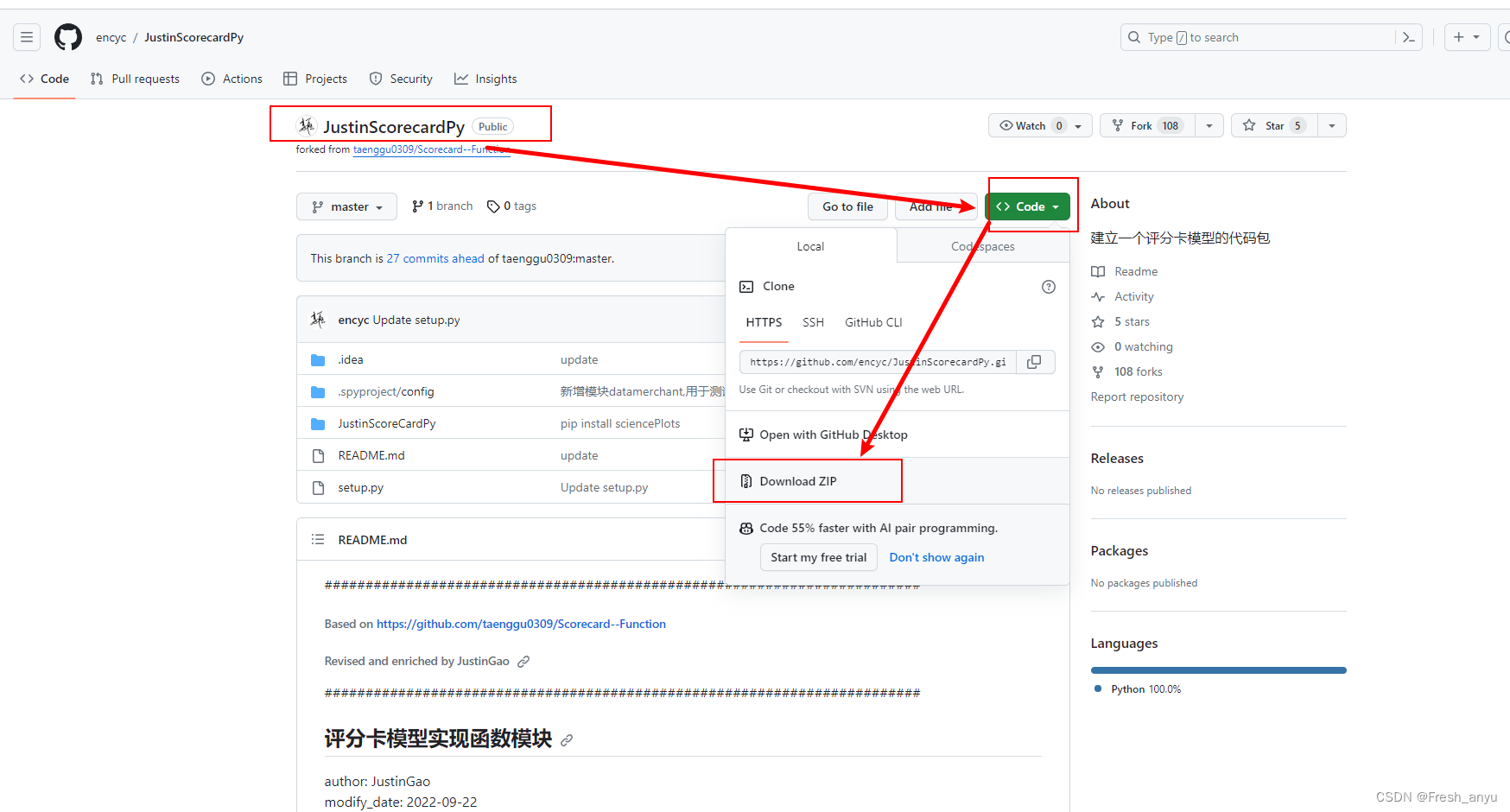Screen dimensions: 1510x812
Task: Switch to Pull requests tab
Action: tap(135, 79)
